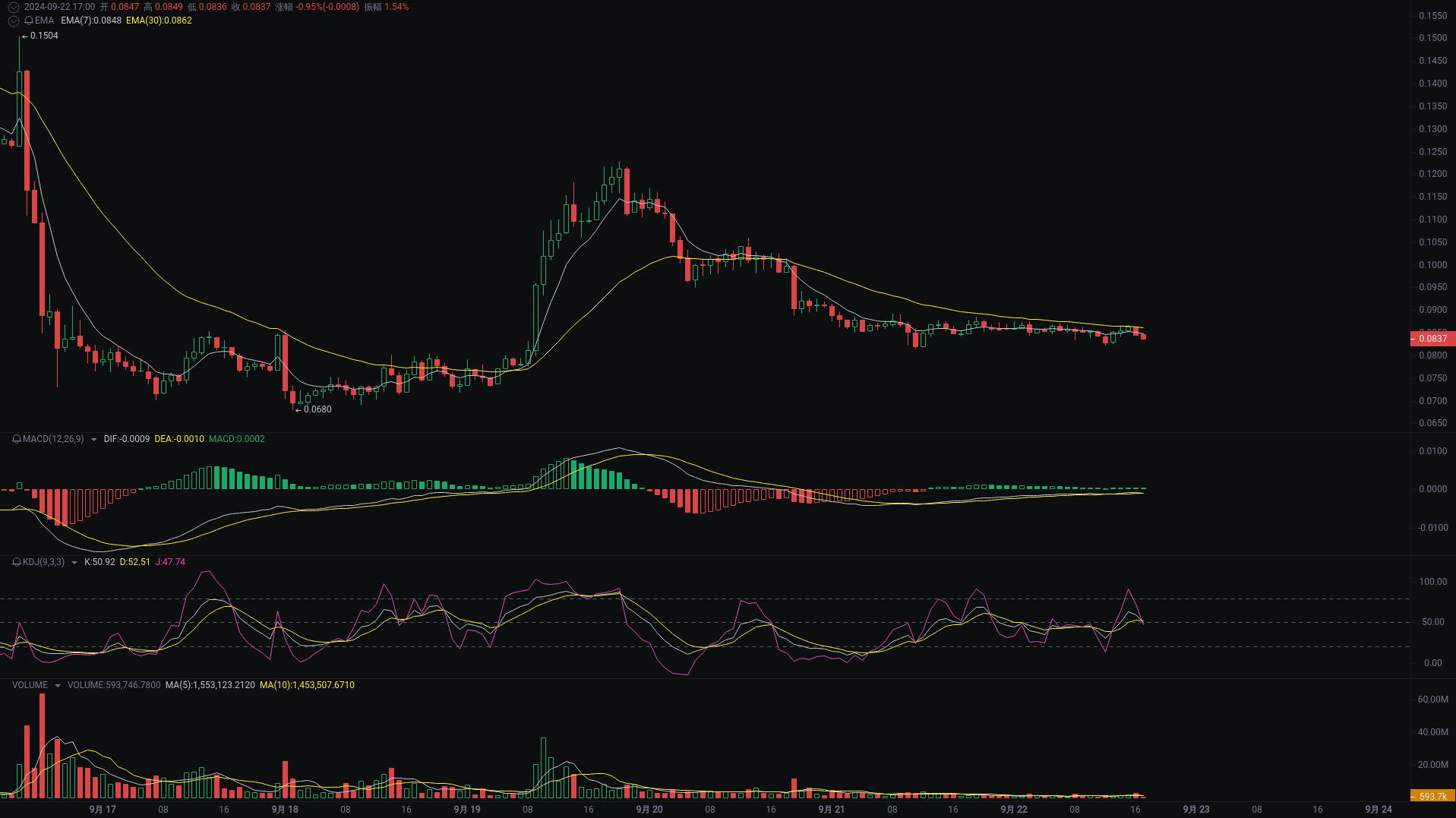The image size is (1456, 818).
Task: Select the EMA indicator label
Action: tap(44, 21)
